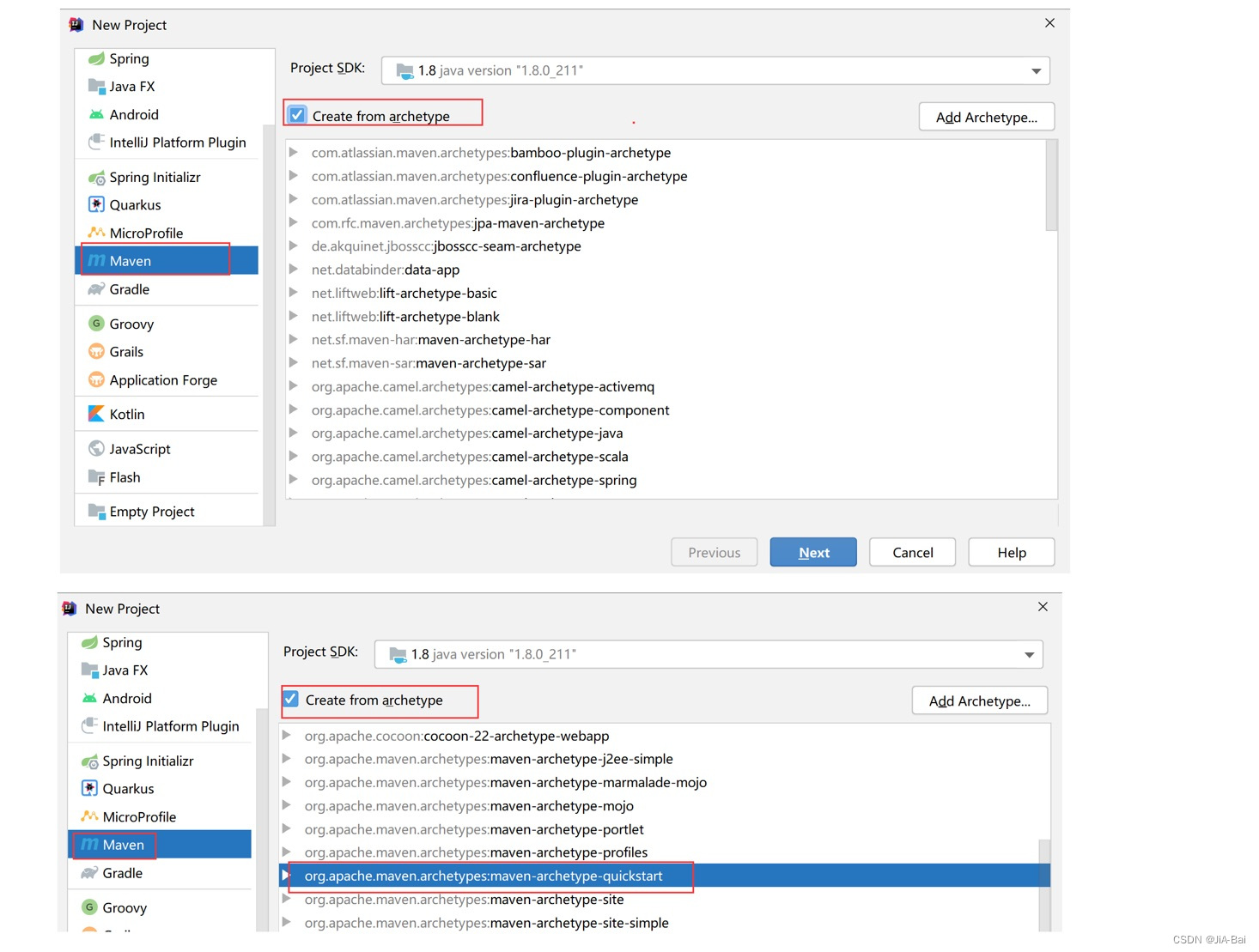The width and height of the screenshot is (1259, 952).
Task: Click the Previous button
Action: [714, 552]
